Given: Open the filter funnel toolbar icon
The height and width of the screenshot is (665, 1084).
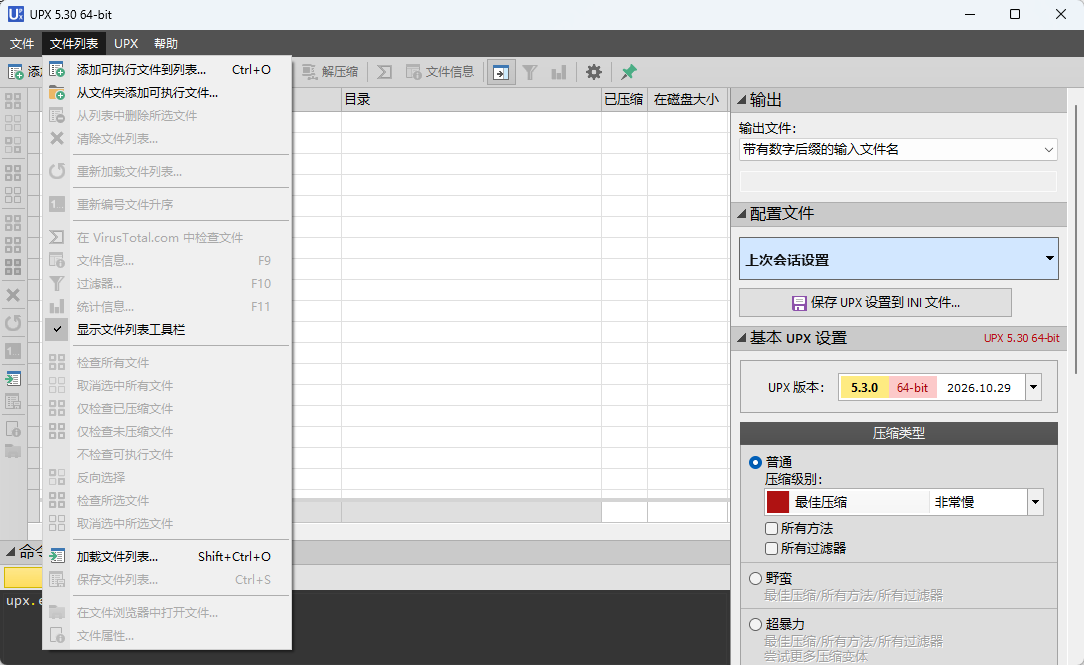Looking at the screenshot, I should (530, 72).
